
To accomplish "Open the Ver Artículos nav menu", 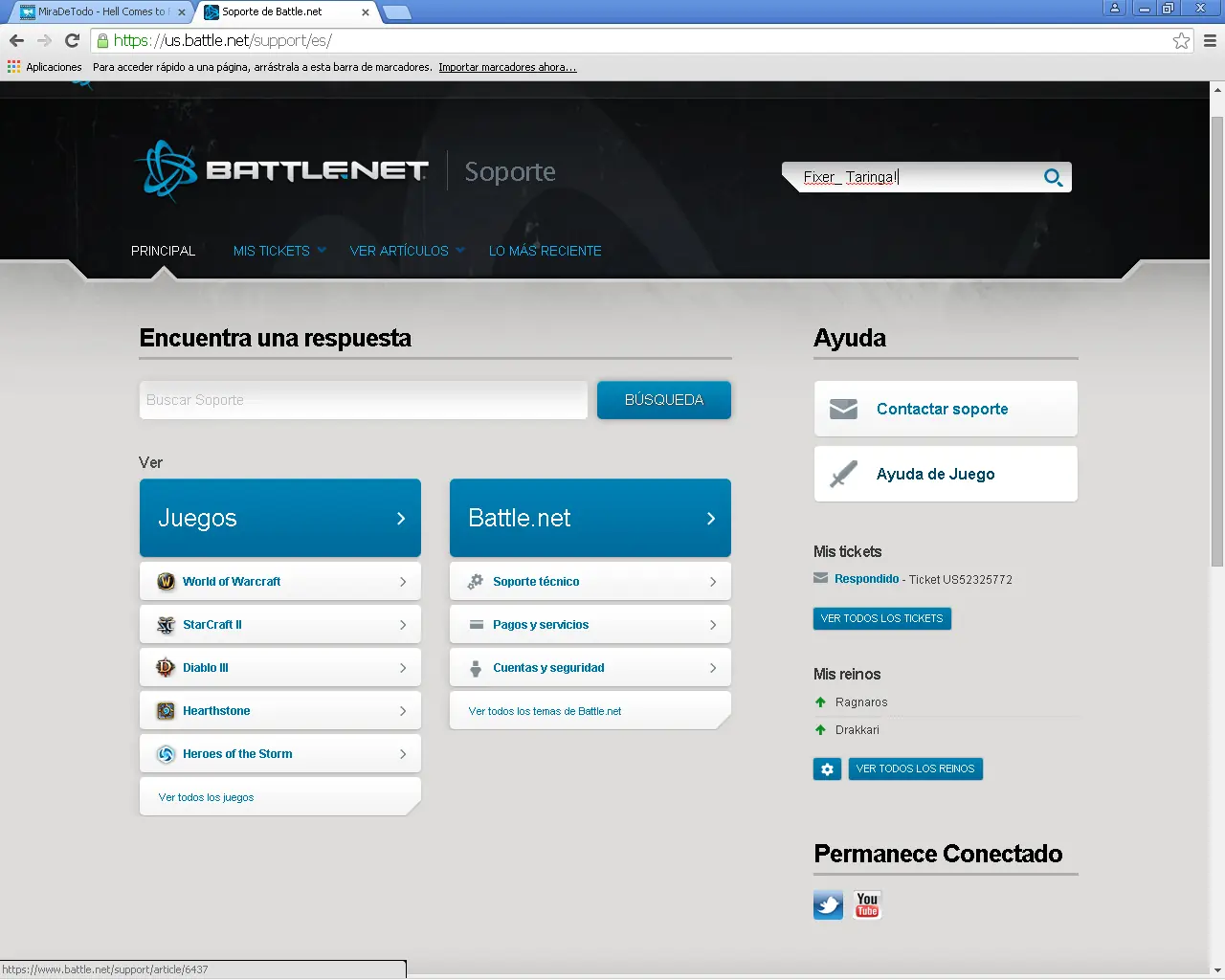I will (x=399, y=251).
